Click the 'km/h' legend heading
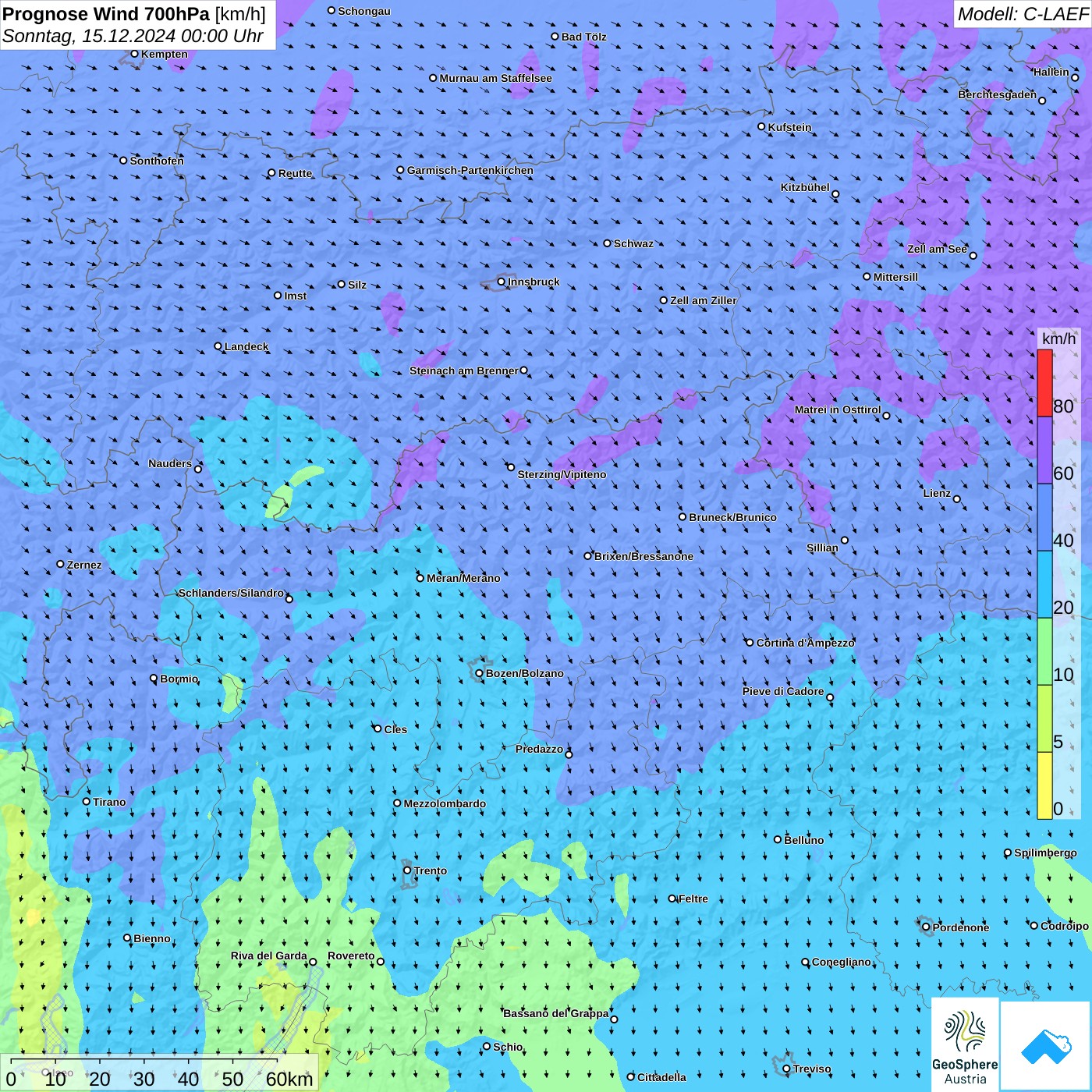 click(x=1058, y=339)
